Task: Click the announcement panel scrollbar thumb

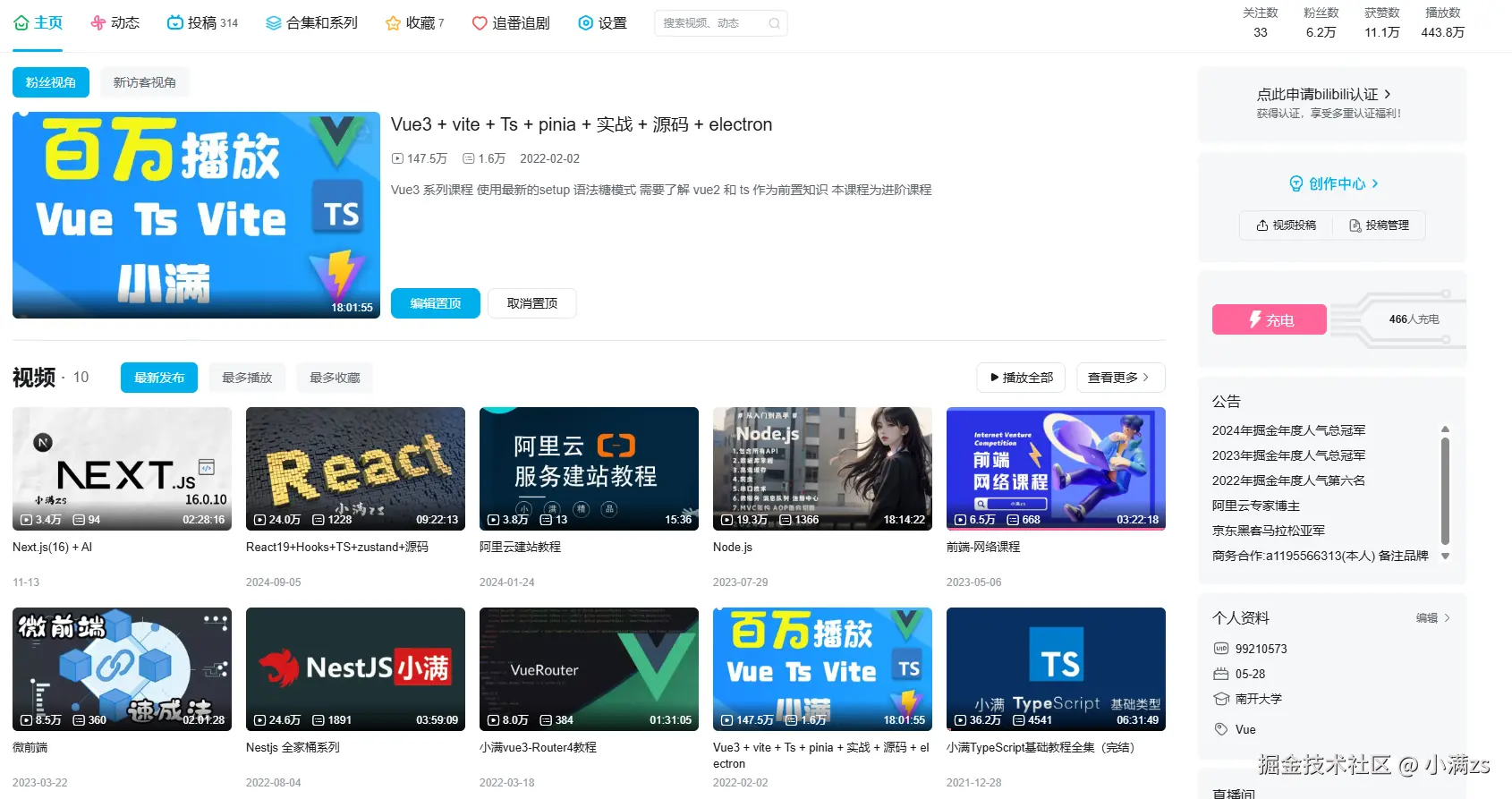Action: tap(1445, 490)
